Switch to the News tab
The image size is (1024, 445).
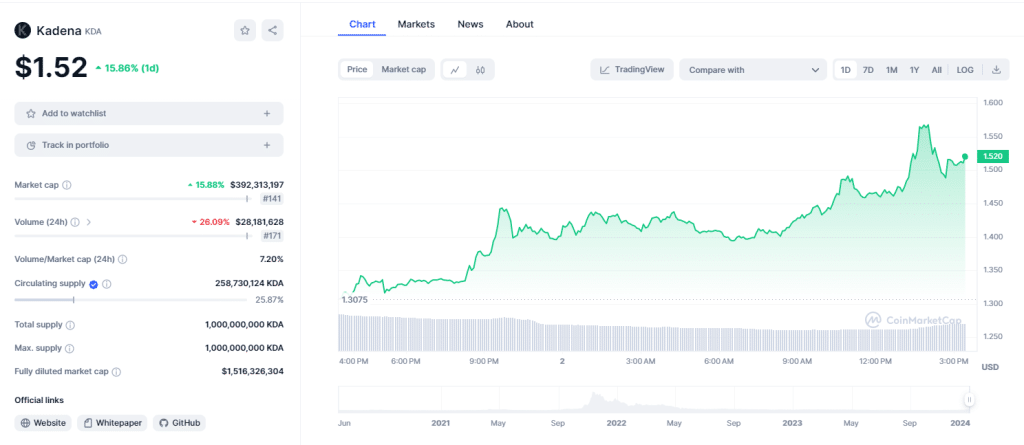tap(470, 24)
